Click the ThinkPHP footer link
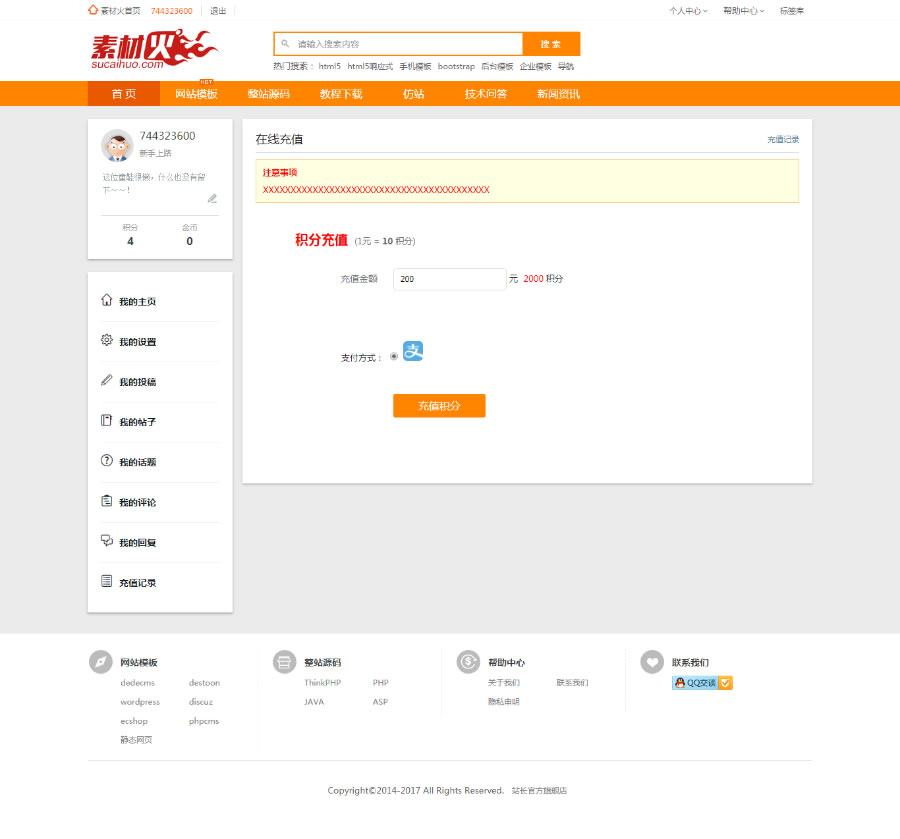The height and width of the screenshot is (839, 900). 323,682
